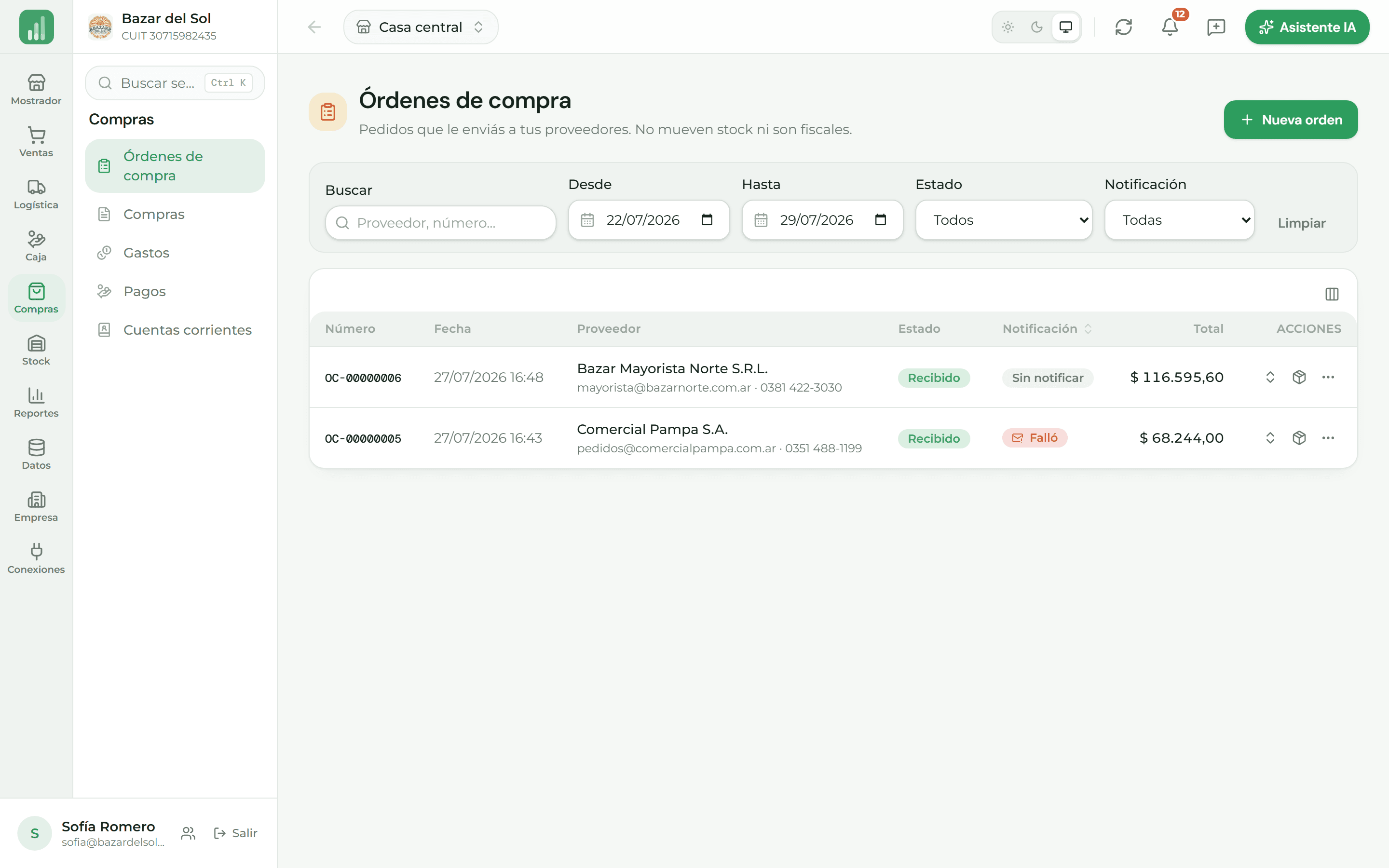Click the Sin notificar badge
1389x868 pixels.
pyautogui.click(x=1047, y=378)
